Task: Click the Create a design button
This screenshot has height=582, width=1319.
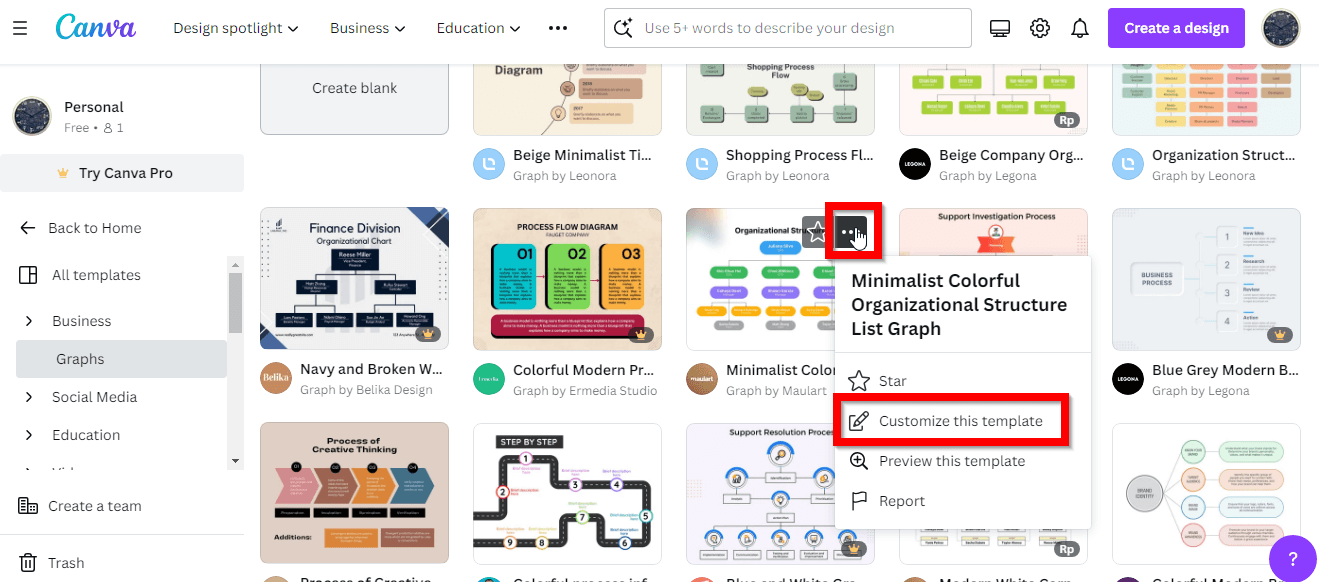Action: pyautogui.click(x=1176, y=28)
